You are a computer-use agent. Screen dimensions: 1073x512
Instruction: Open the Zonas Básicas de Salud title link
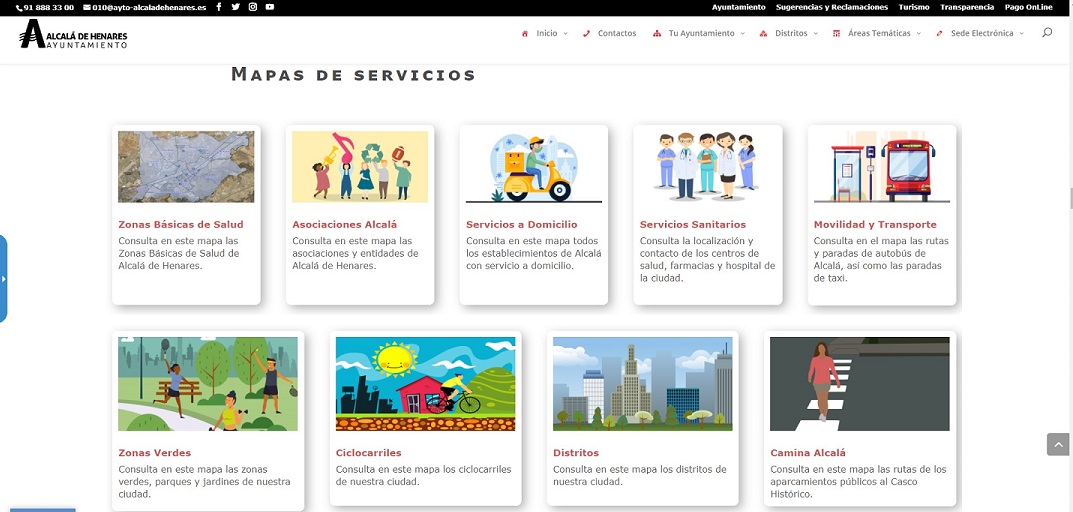point(181,225)
